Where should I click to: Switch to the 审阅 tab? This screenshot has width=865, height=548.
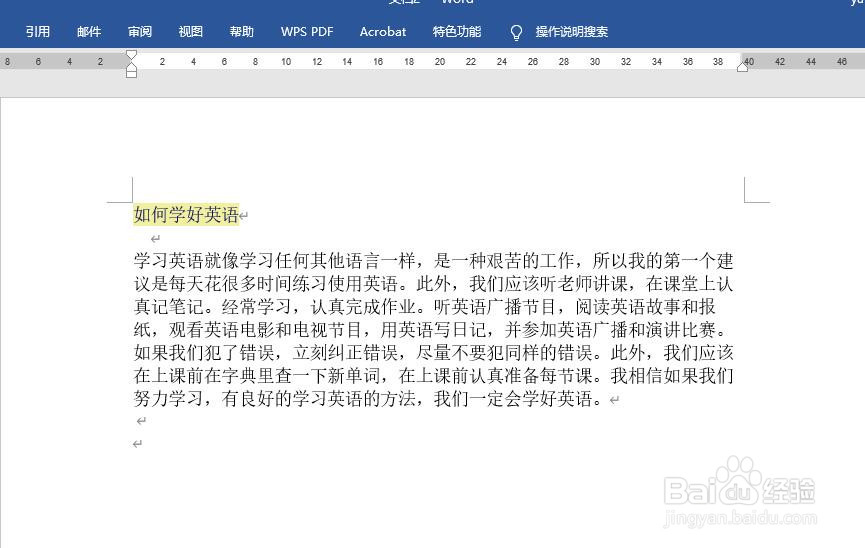pyautogui.click(x=140, y=31)
